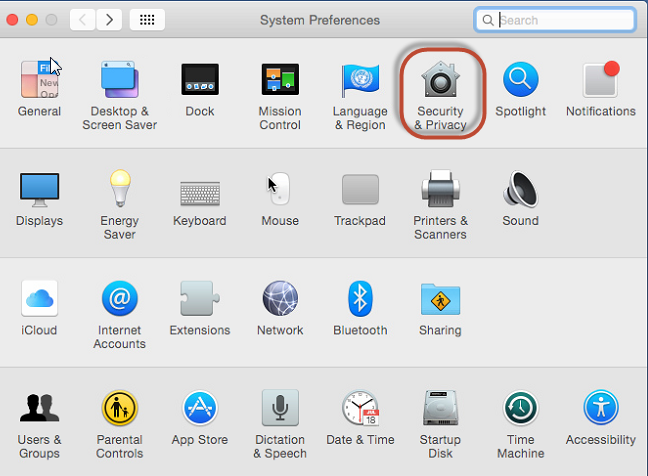The width and height of the screenshot is (648, 476).
Task: Click the Search field
Action: pos(555,20)
